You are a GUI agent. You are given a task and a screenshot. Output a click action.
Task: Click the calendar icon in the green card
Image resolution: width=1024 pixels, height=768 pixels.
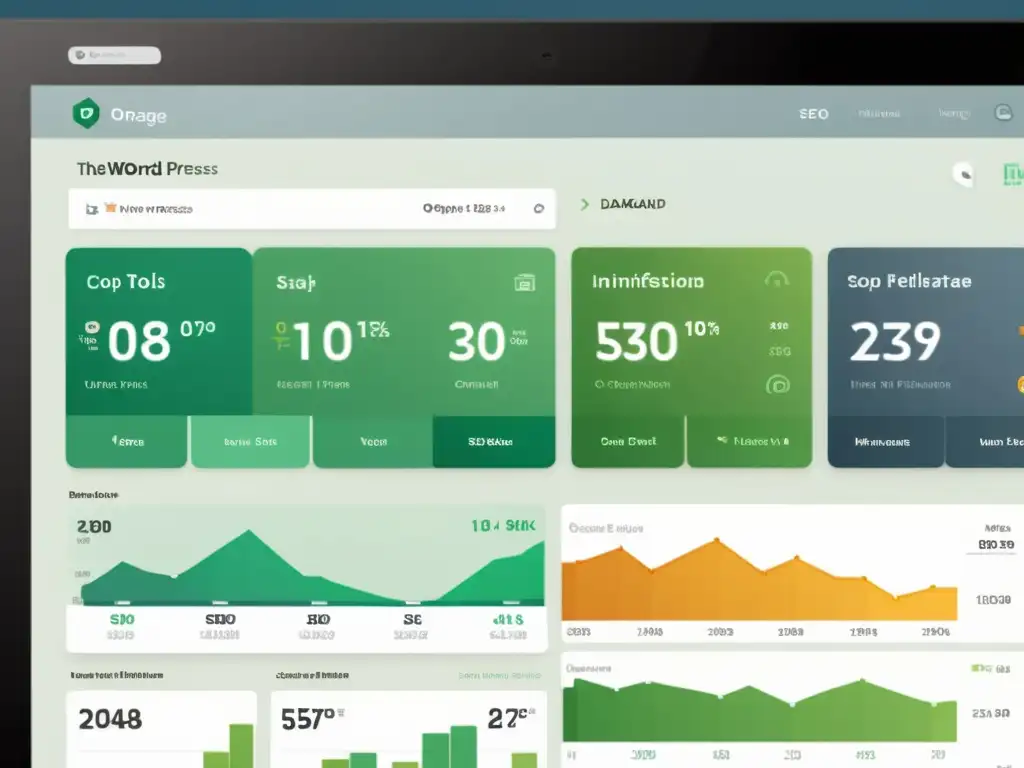point(524,283)
